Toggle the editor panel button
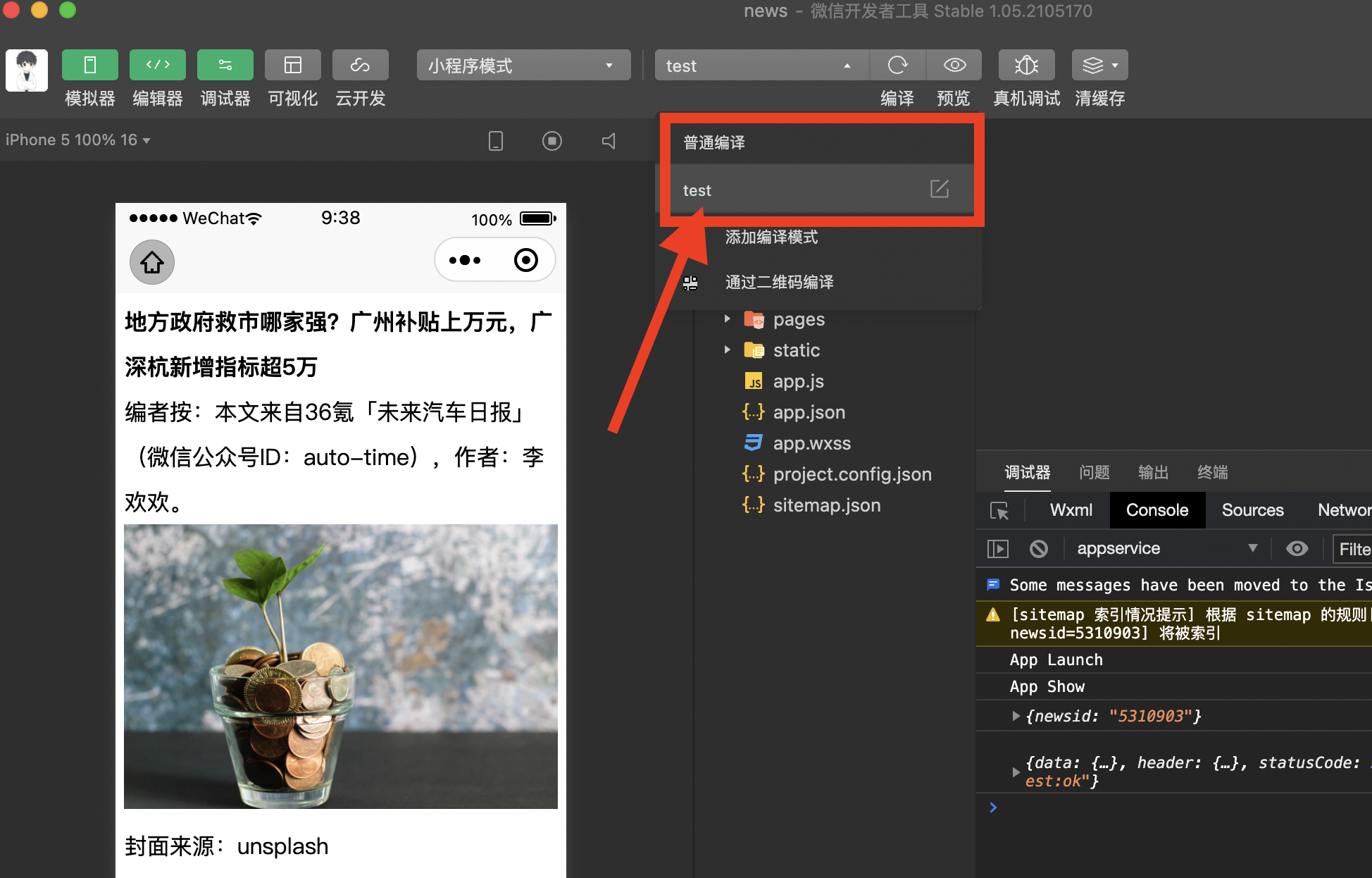The height and width of the screenshot is (878, 1372). (158, 66)
